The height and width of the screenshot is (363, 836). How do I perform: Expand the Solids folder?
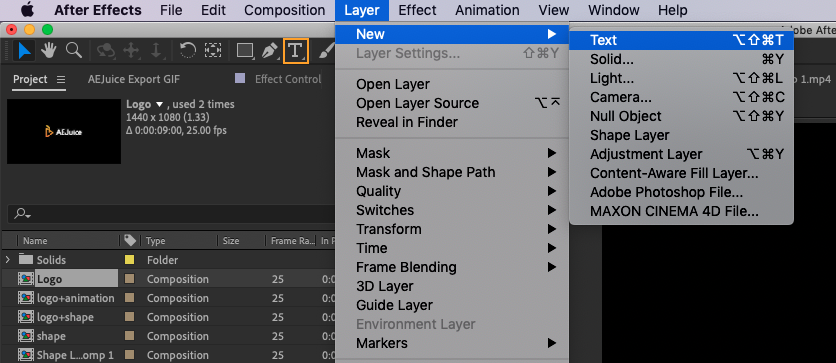tap(7, 260)
